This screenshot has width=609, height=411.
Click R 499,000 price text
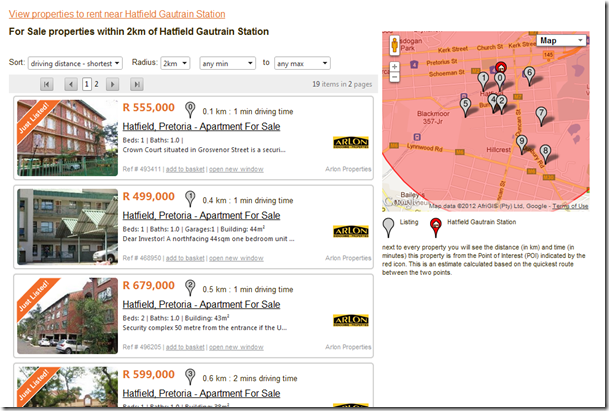pos(149,197)
